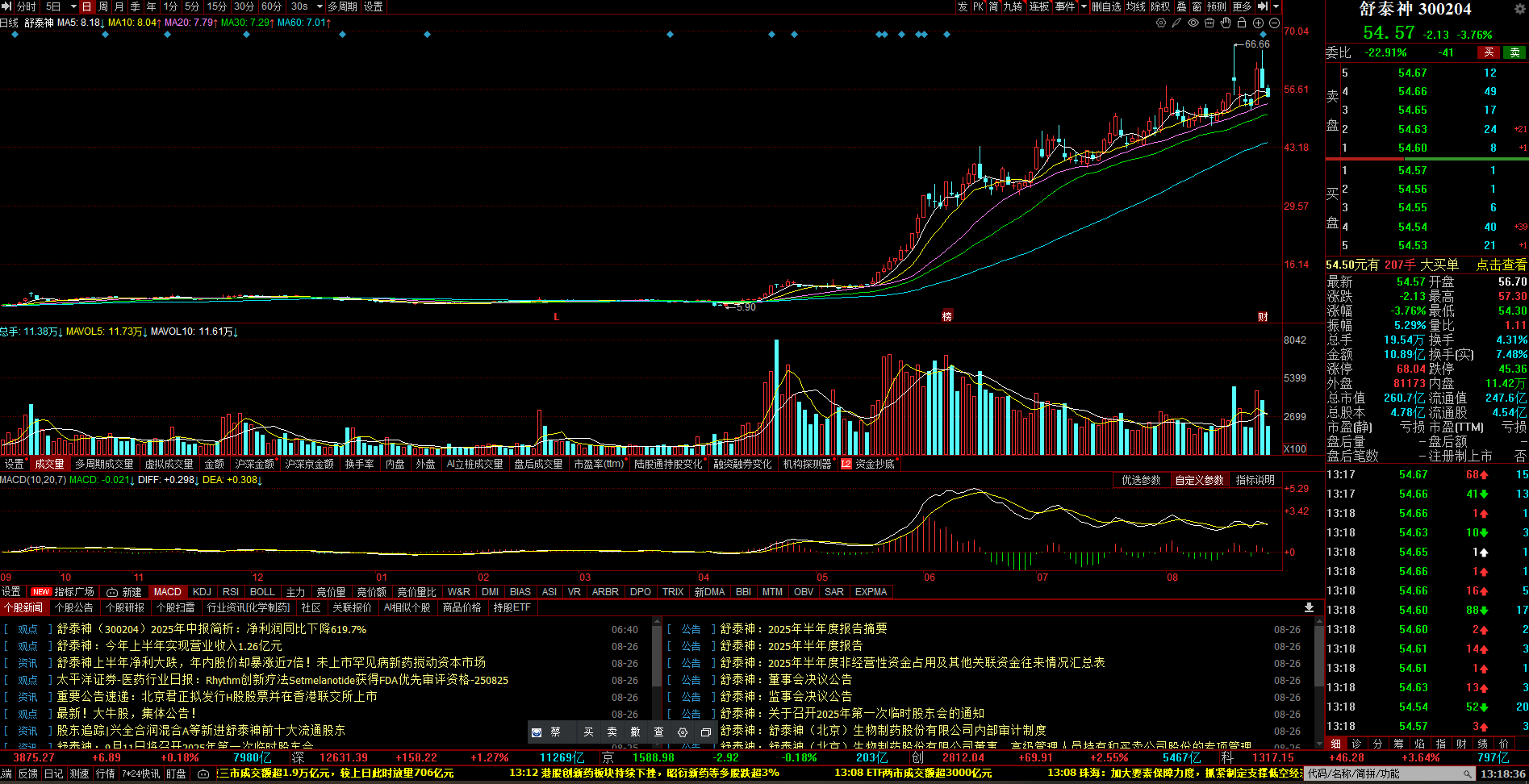Click the 九转 indicator button

1013,6
